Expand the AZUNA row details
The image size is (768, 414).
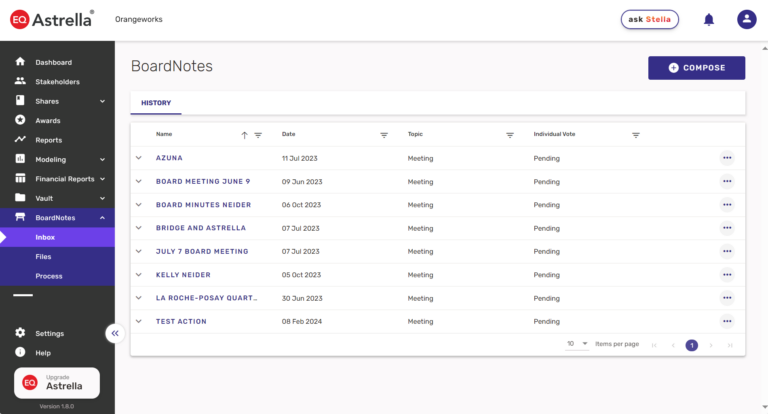tap(139, 158)
